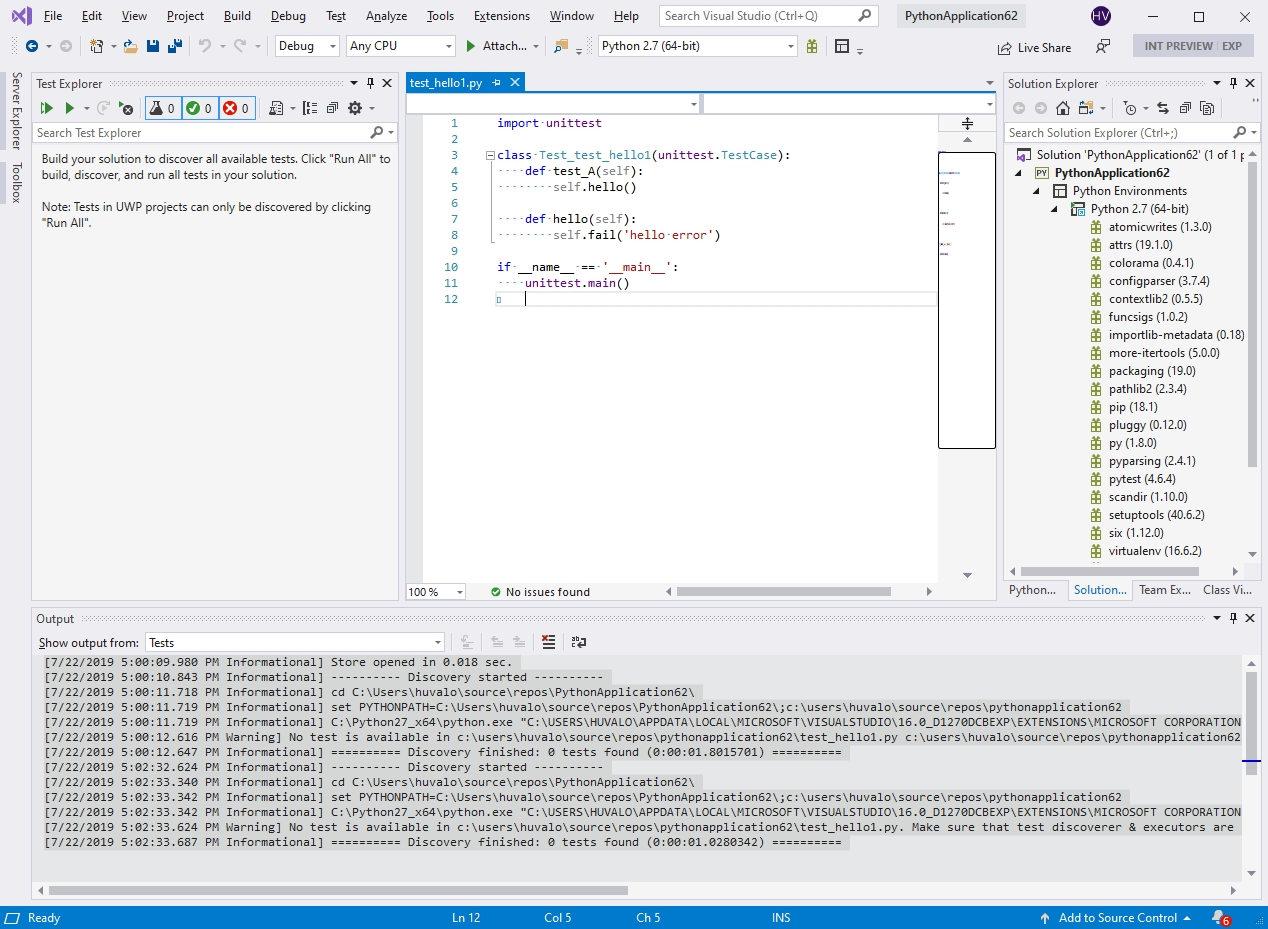Pin the test_hello1.py tab
Image resolution: width=1268 pixels, height=929 pixels.
[x=497, y=83]
